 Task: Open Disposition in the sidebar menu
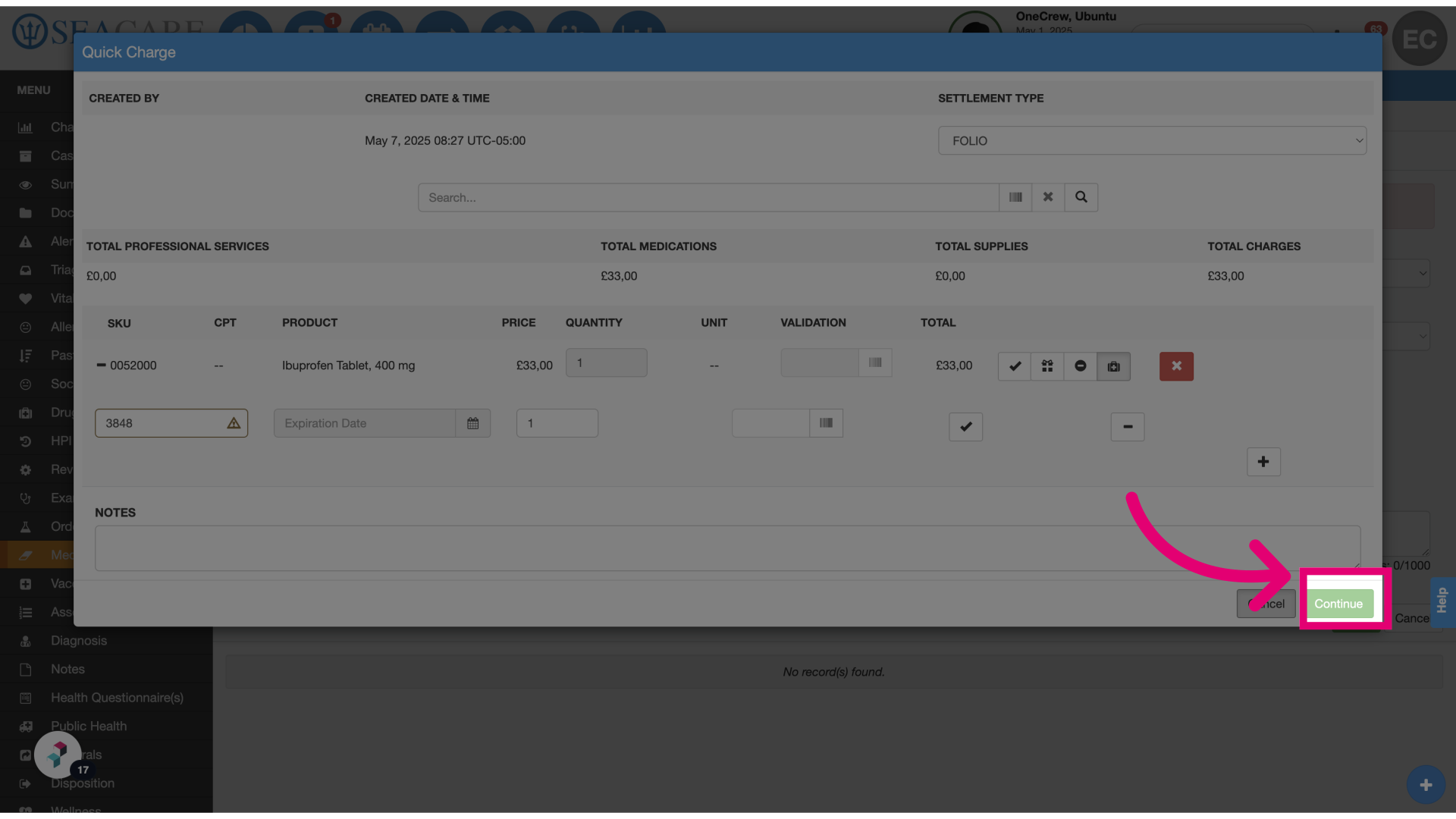click(83, 783)
